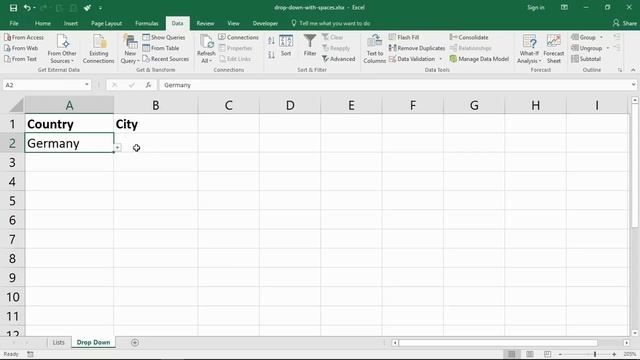Image resolution: width=640 pixels, height=360 pixels.
Task: Click Consolidate in Data Tools
Action: (x=469, y=37)
